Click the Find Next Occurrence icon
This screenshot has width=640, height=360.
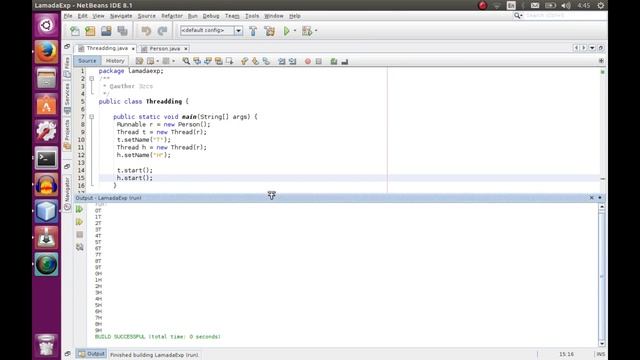[x=208, y=61]
